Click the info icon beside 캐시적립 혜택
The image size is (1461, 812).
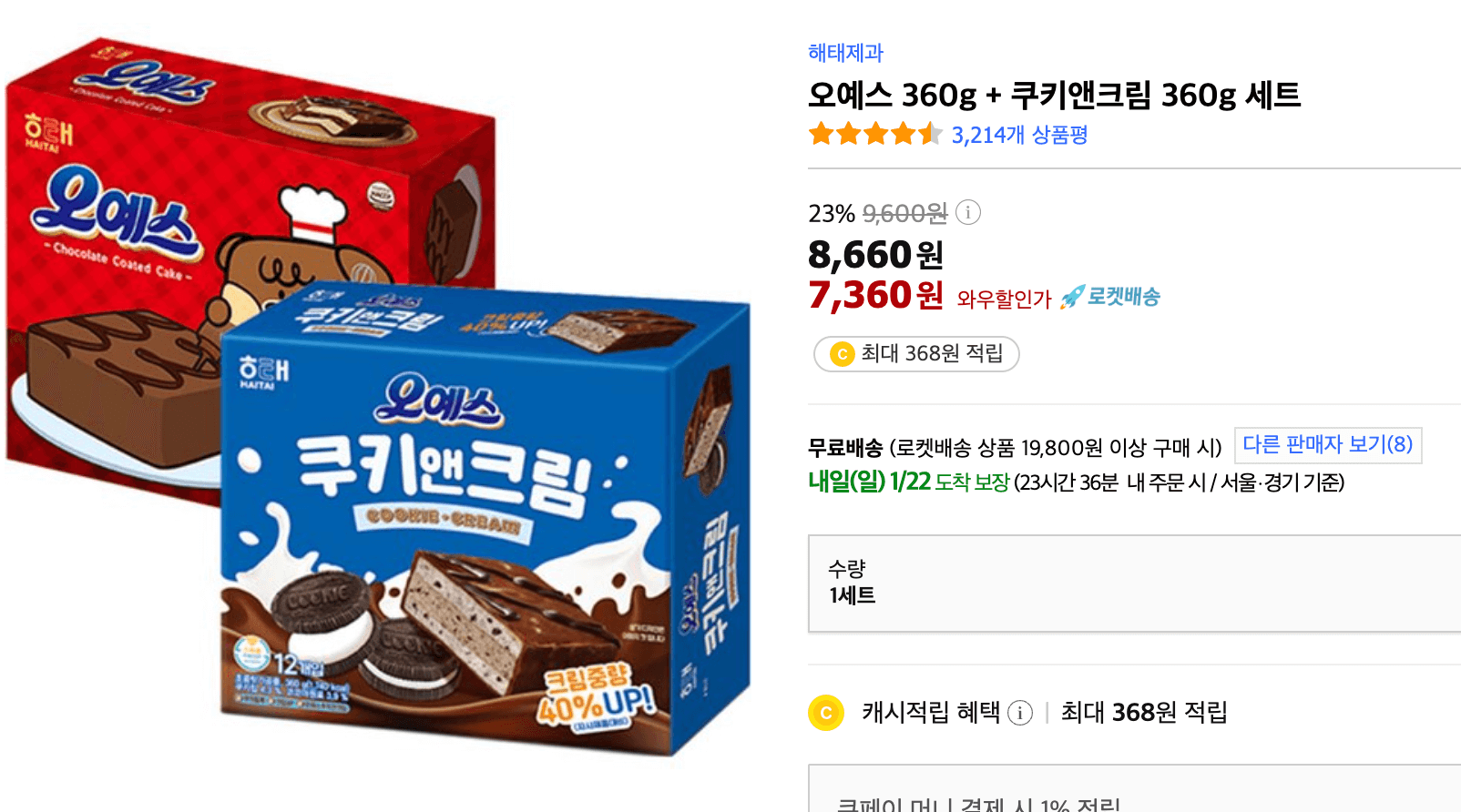tap(1020, 713)
